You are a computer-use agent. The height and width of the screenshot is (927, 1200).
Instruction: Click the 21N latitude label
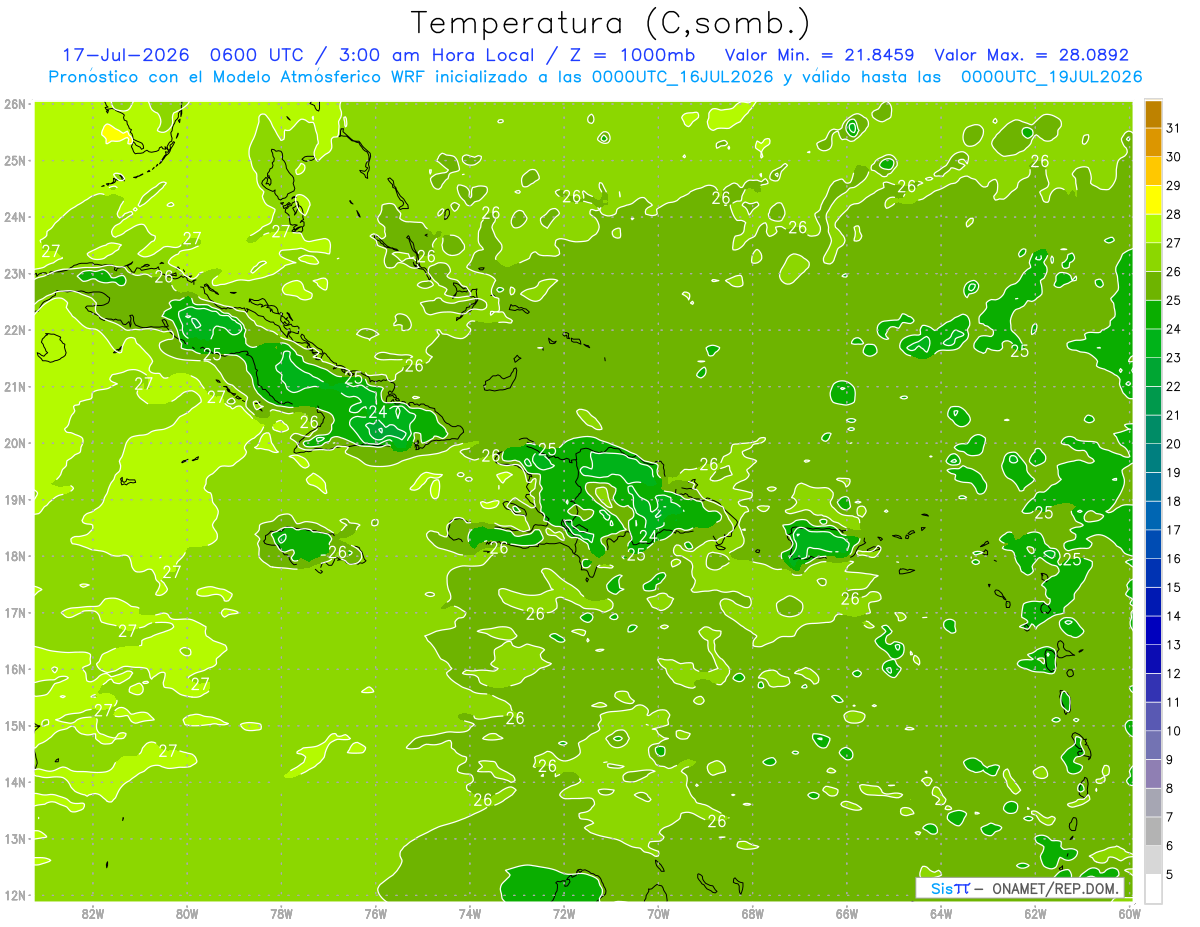[x=15, y=386]
